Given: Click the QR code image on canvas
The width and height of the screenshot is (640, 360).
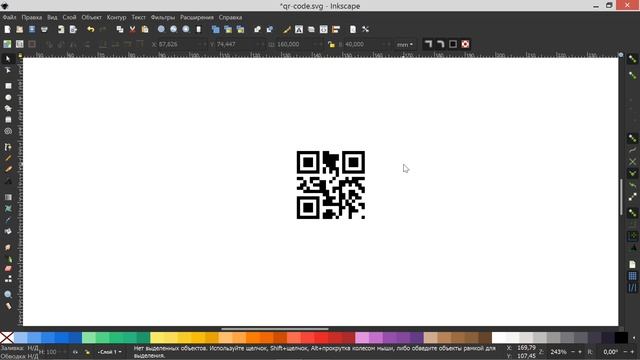Looking at the screenshot, I should click(x=331, y=185).
